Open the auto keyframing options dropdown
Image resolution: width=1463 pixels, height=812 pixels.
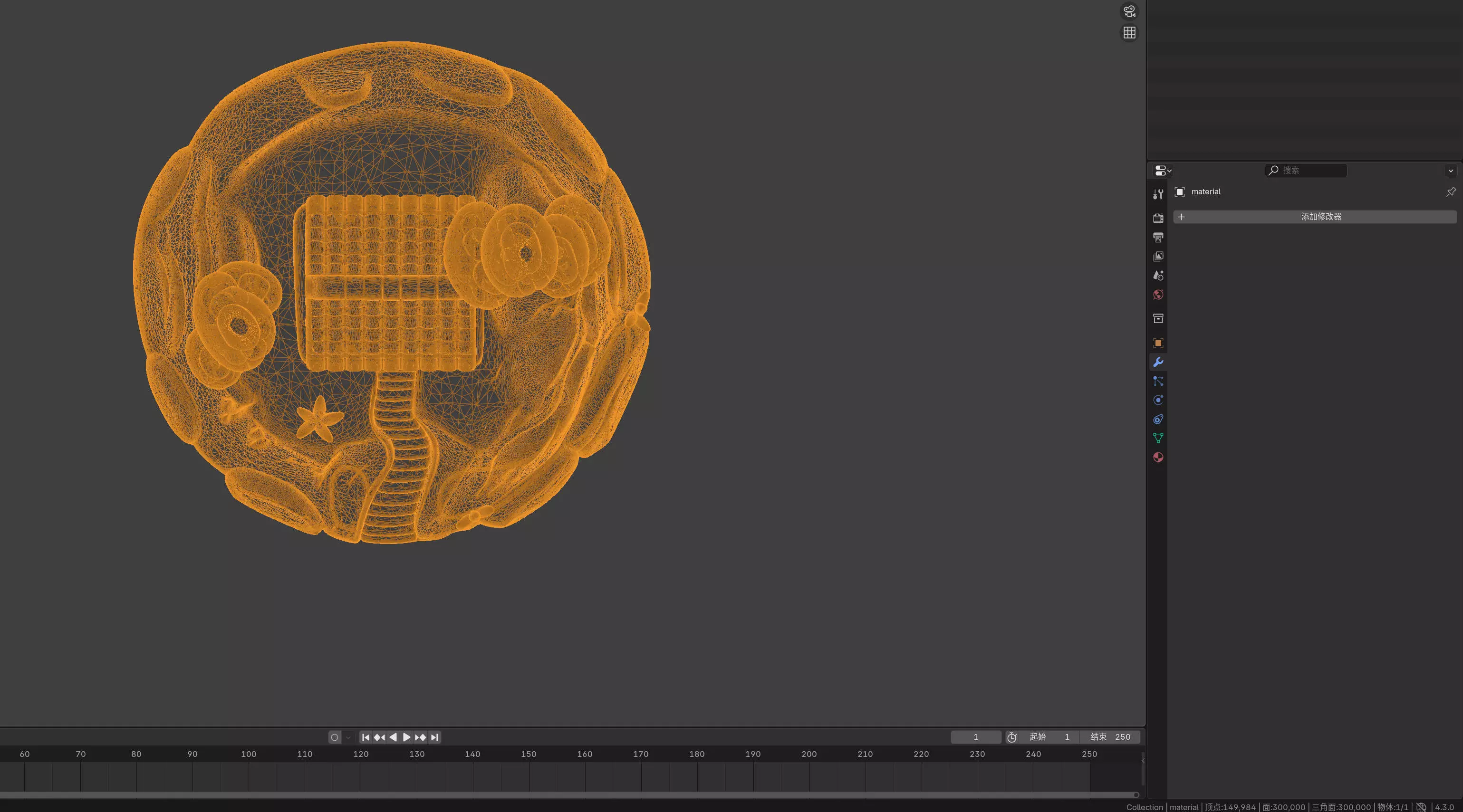point(348,737)
